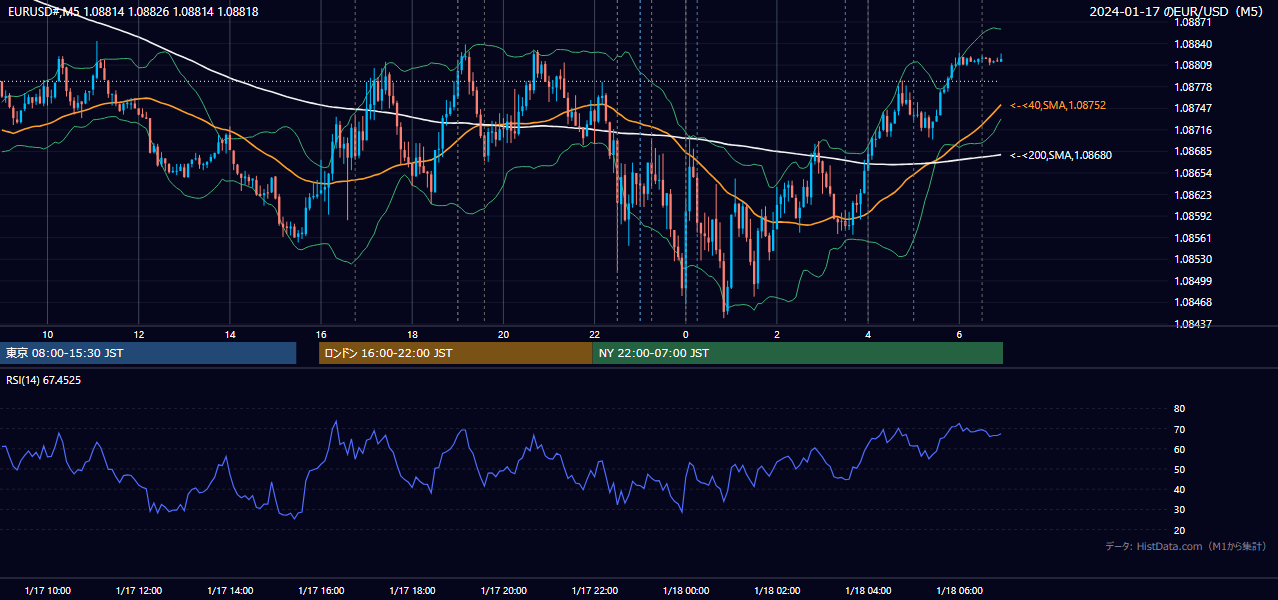Viewport: 1278px width, 600px height.
Task: Click RSI scale value 30
Action: coord(1179,510)
